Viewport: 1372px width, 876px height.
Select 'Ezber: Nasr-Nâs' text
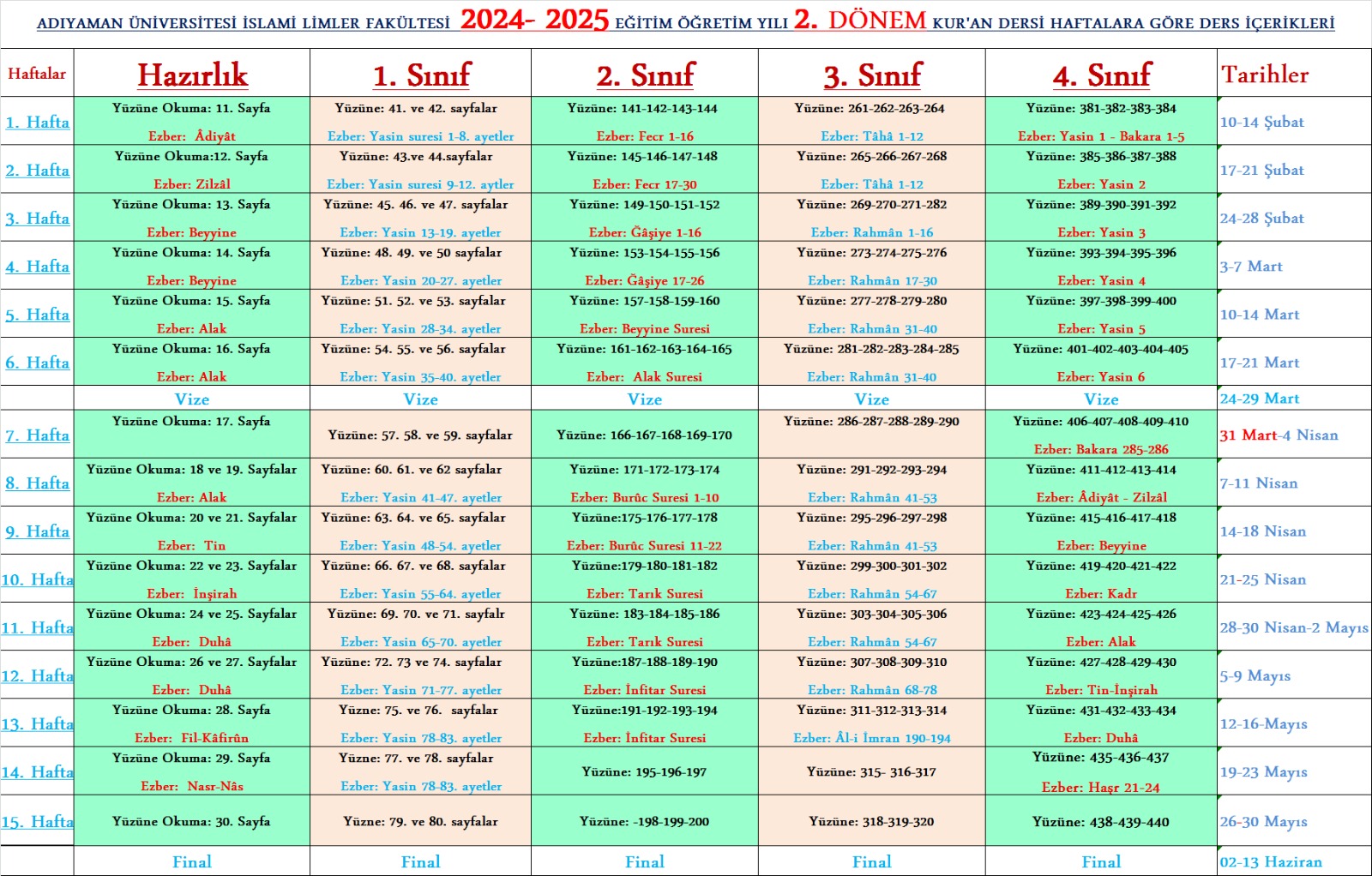click(191, 785)
